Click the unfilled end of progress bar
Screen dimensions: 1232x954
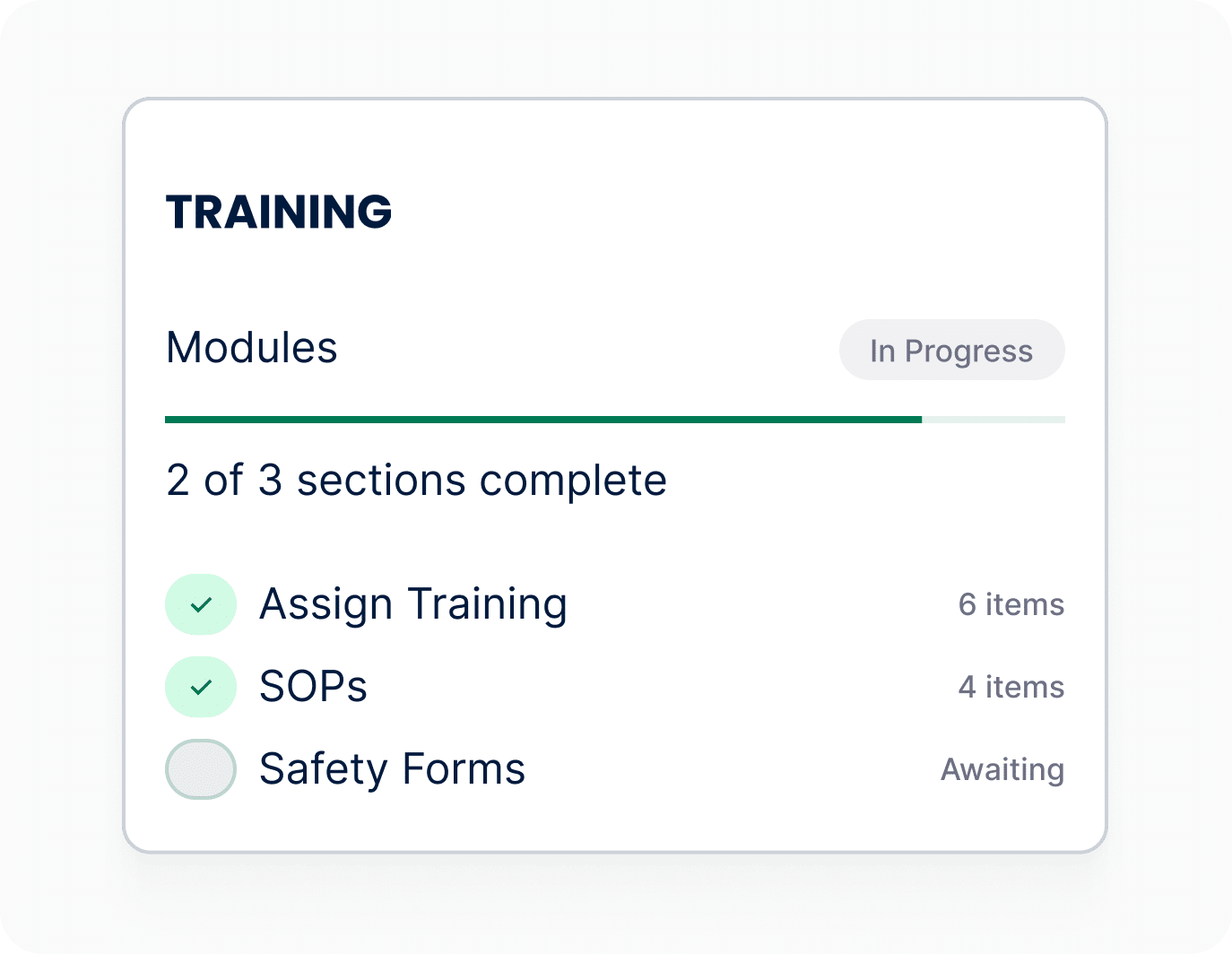click(x=993, y=420)
